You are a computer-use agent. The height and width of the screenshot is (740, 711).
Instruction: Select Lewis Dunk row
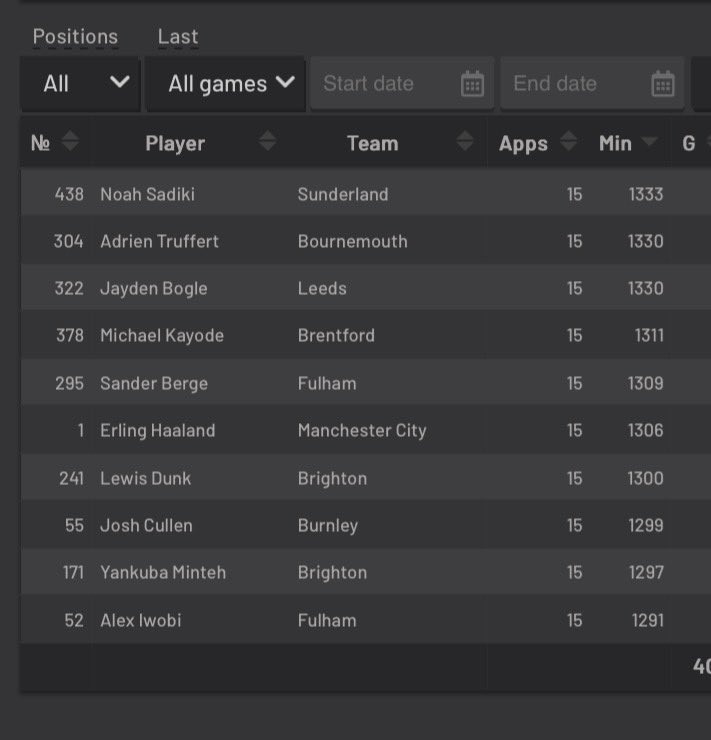pyautogui.click(x=366, y=478)
